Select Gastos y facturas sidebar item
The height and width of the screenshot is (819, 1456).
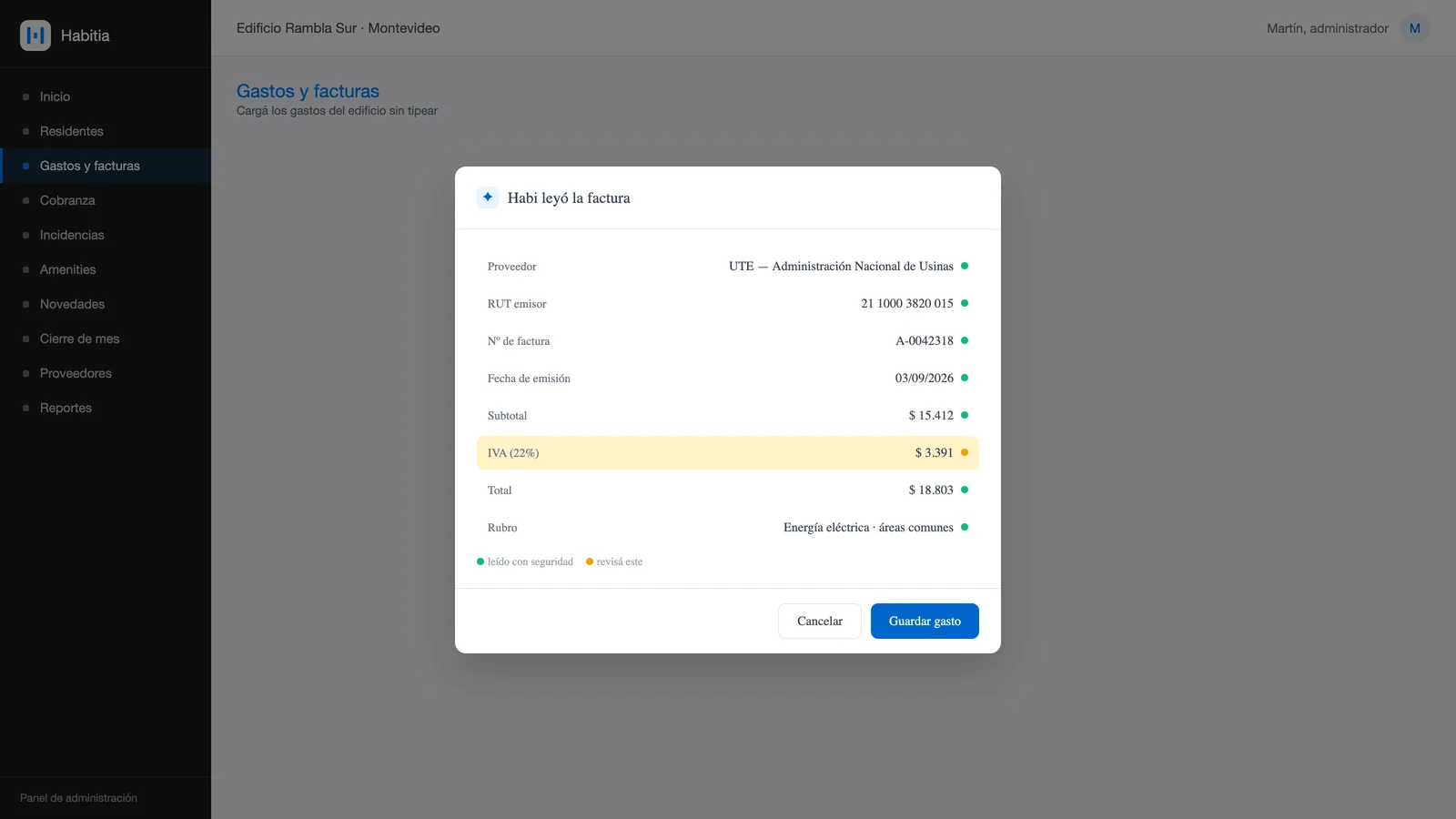(106, 166)
